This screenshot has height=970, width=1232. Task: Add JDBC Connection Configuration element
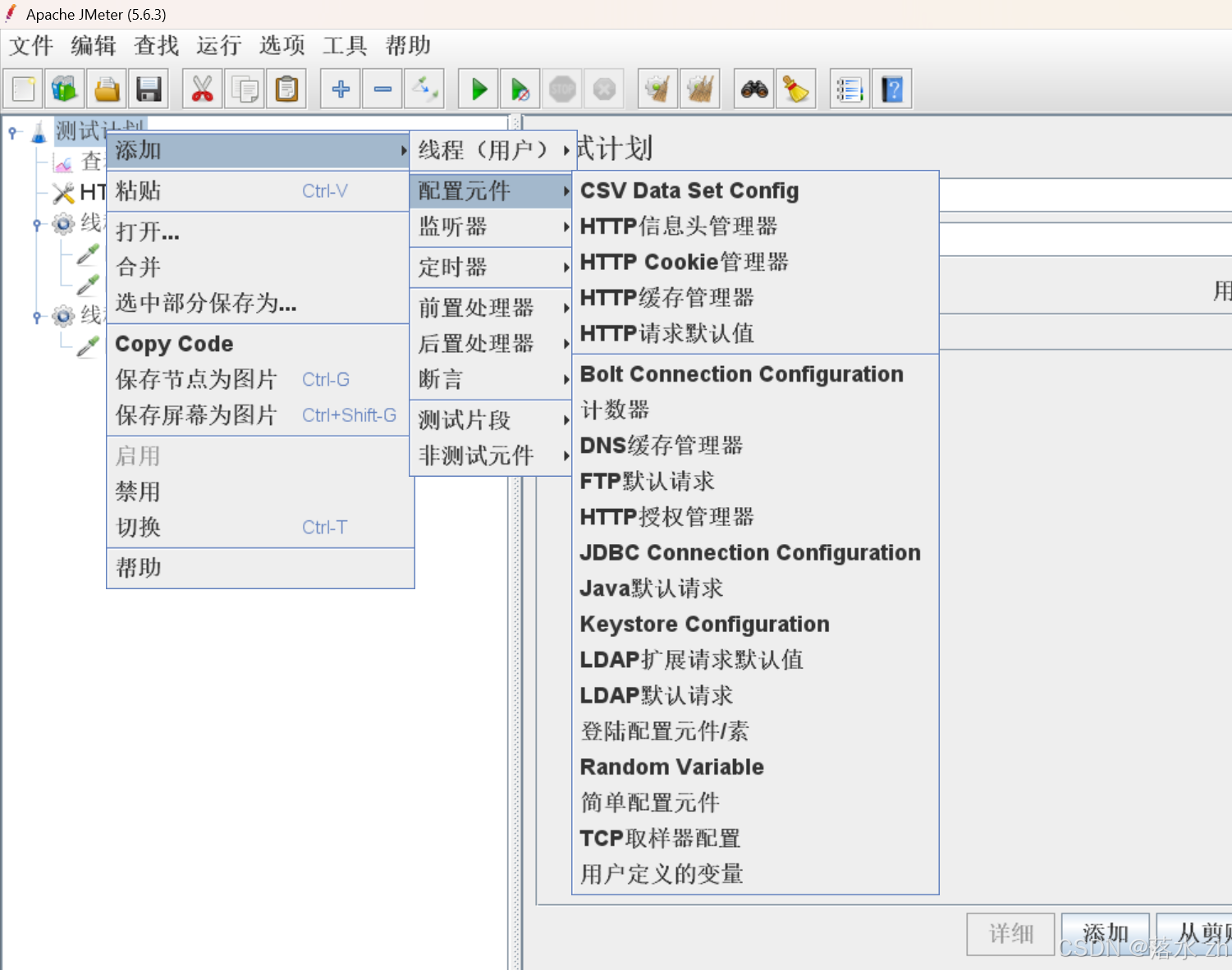click(755, 552)
